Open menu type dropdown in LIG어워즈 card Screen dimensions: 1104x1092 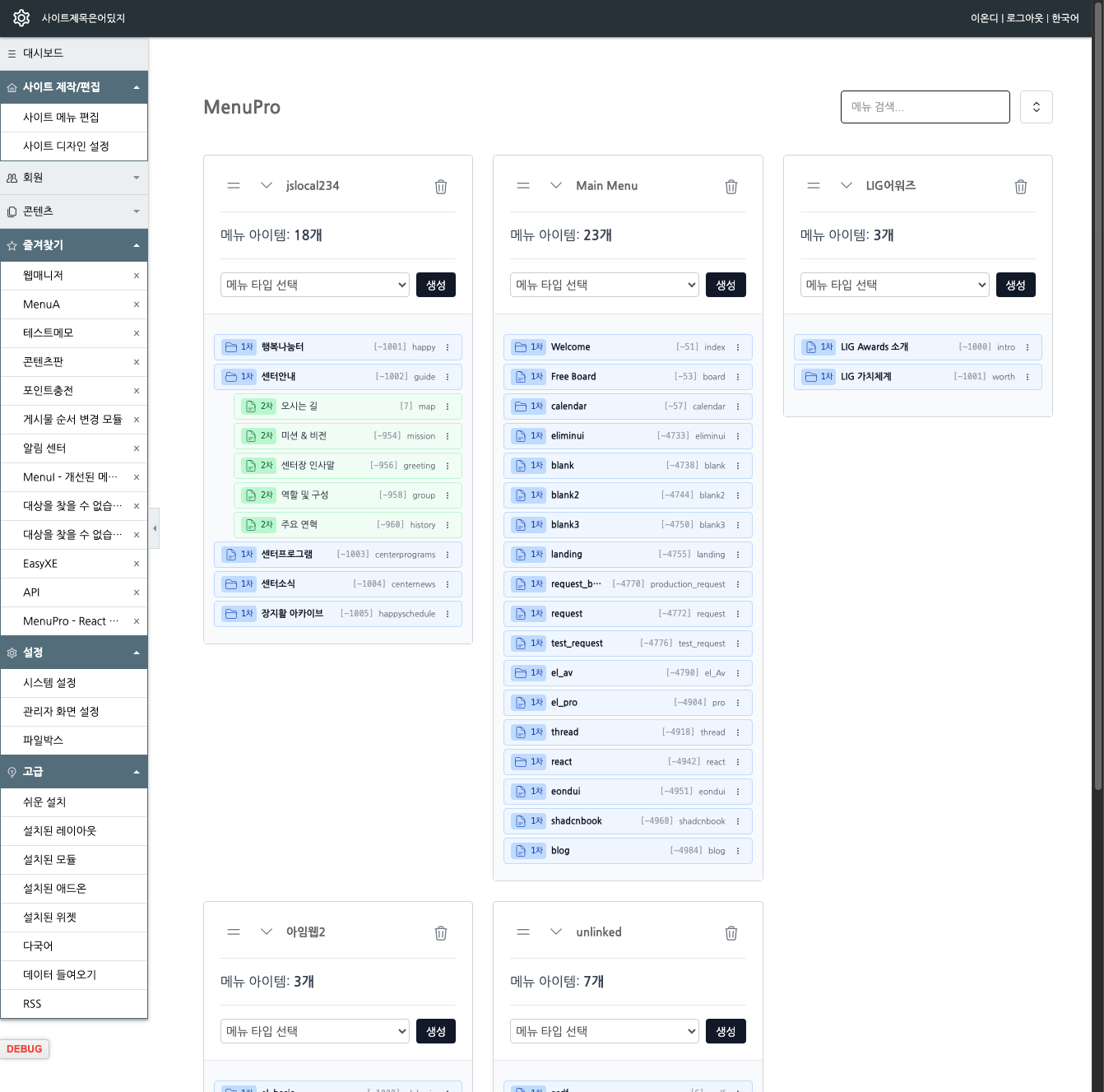pos(894,285)
